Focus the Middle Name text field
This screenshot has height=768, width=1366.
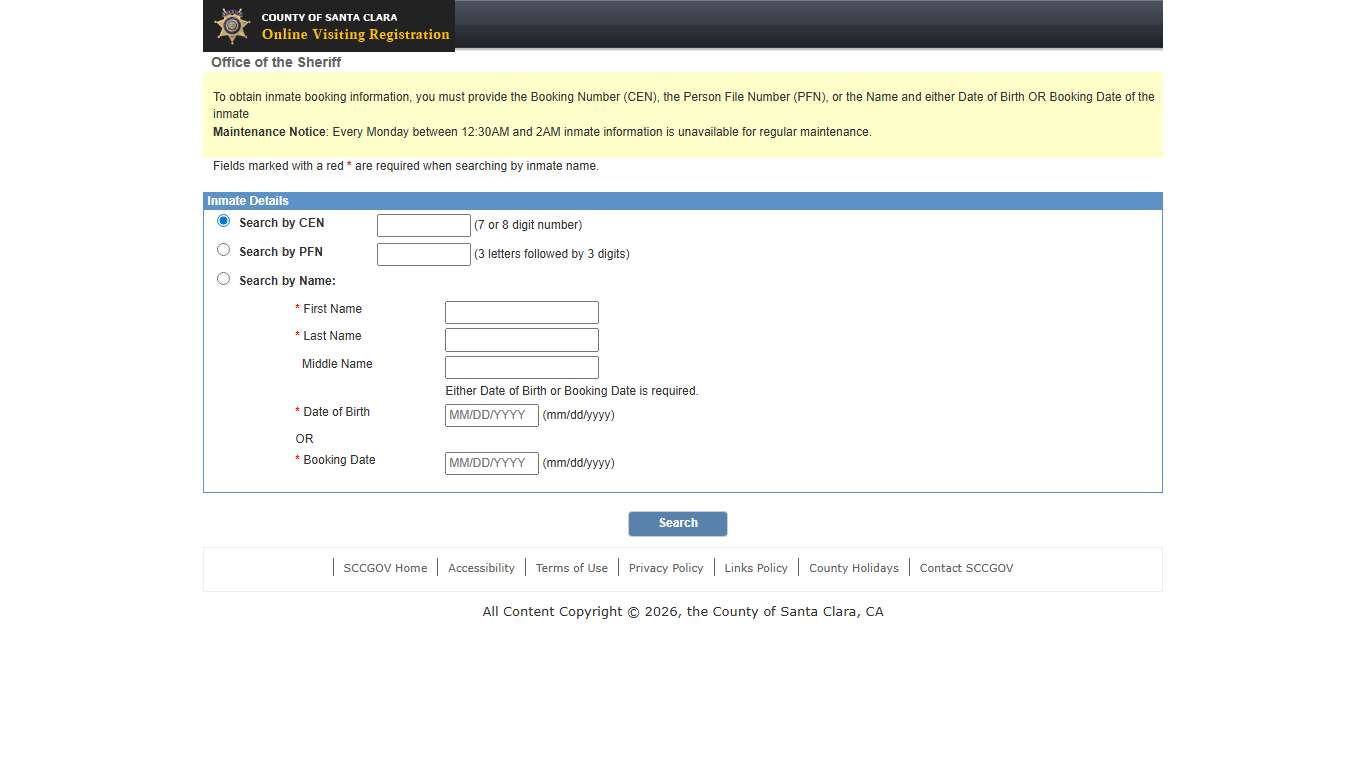click(x=521, y=367)
